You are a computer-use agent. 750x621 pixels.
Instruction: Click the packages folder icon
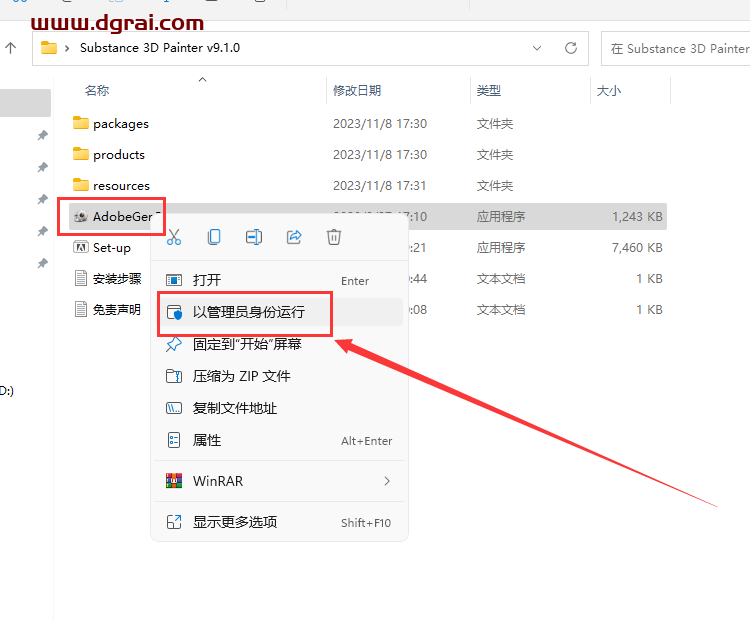[x=81, y=123]
